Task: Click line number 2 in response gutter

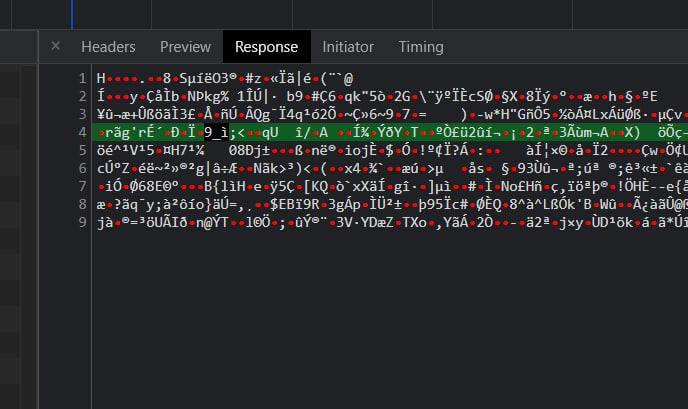Action: [82, 97]
